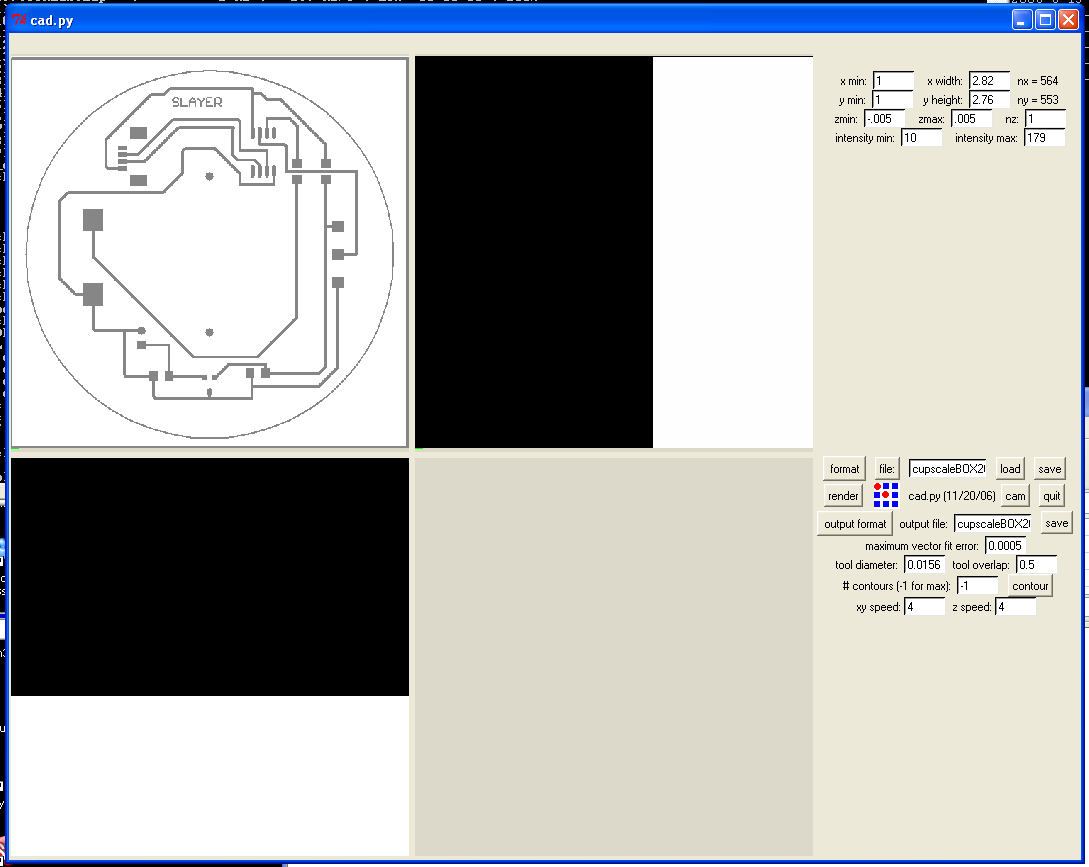Save the output file

[x=1056, y=523]
